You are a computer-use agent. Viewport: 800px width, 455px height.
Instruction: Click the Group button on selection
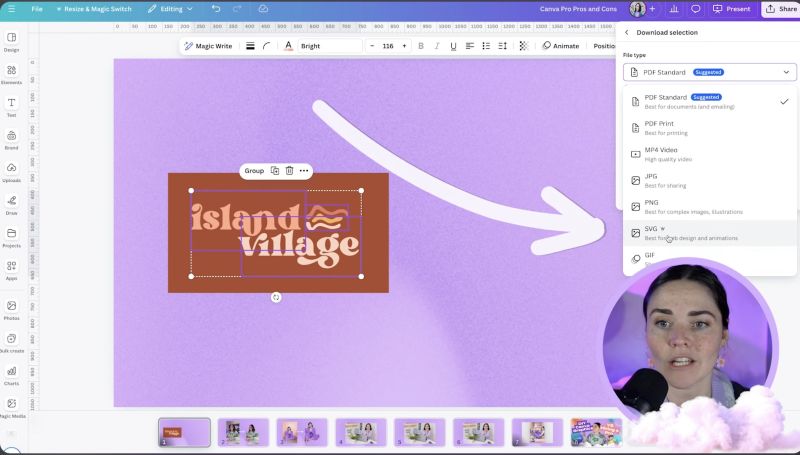click(x=254, y=170)
